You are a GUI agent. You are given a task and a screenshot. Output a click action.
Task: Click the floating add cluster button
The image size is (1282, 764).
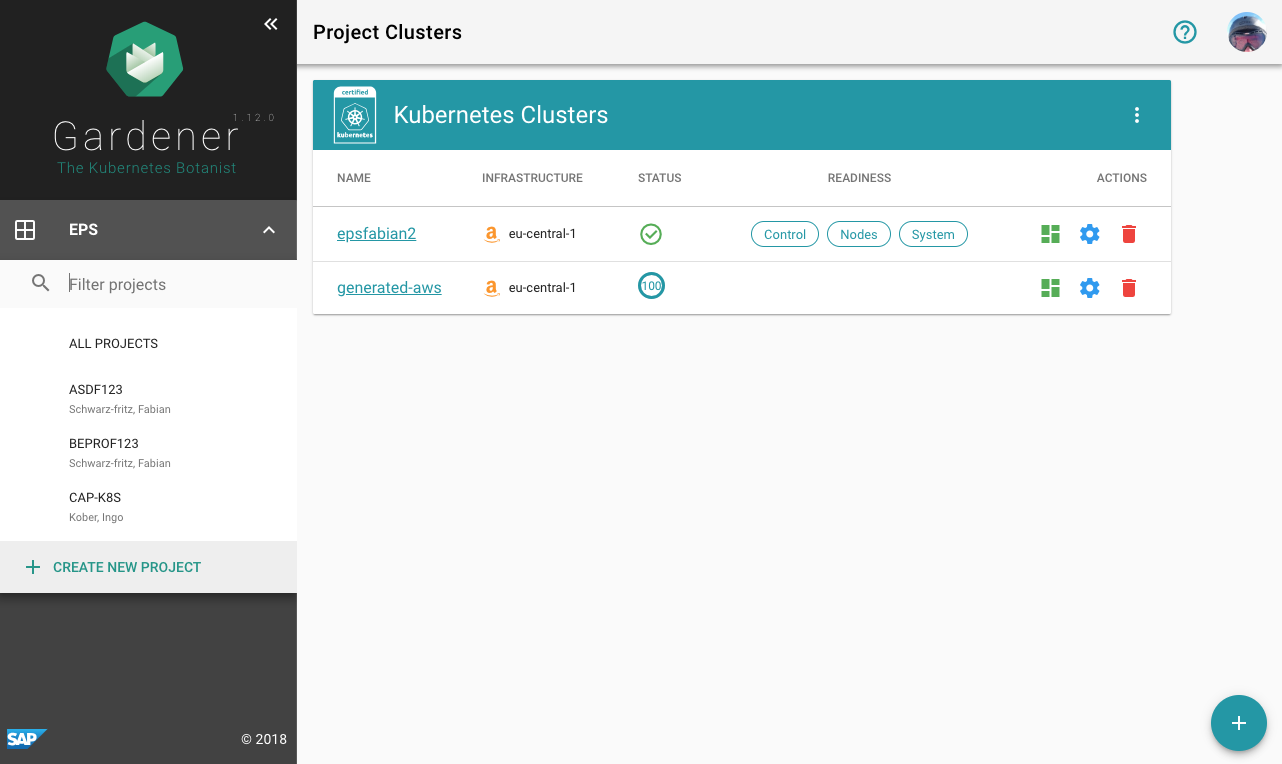coord(1239,723)
